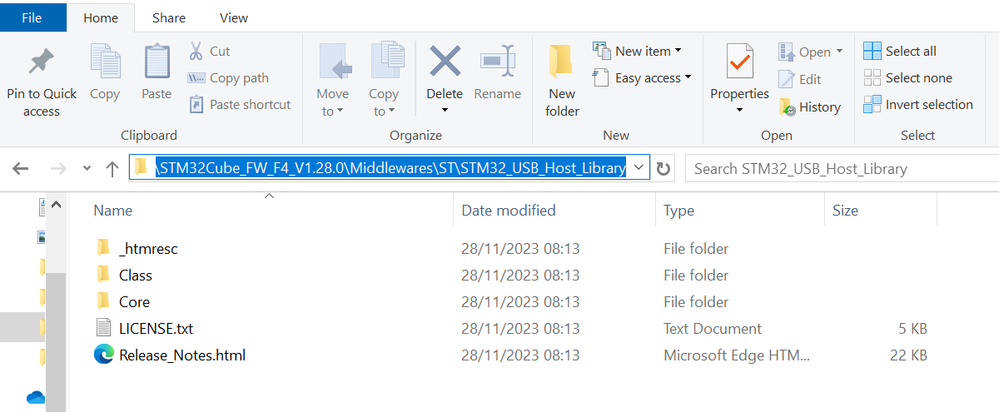Click the _htmresc folder date modified cell
Image resolution: width=999 pixels, height=412 pixels.
click(521, 248)
